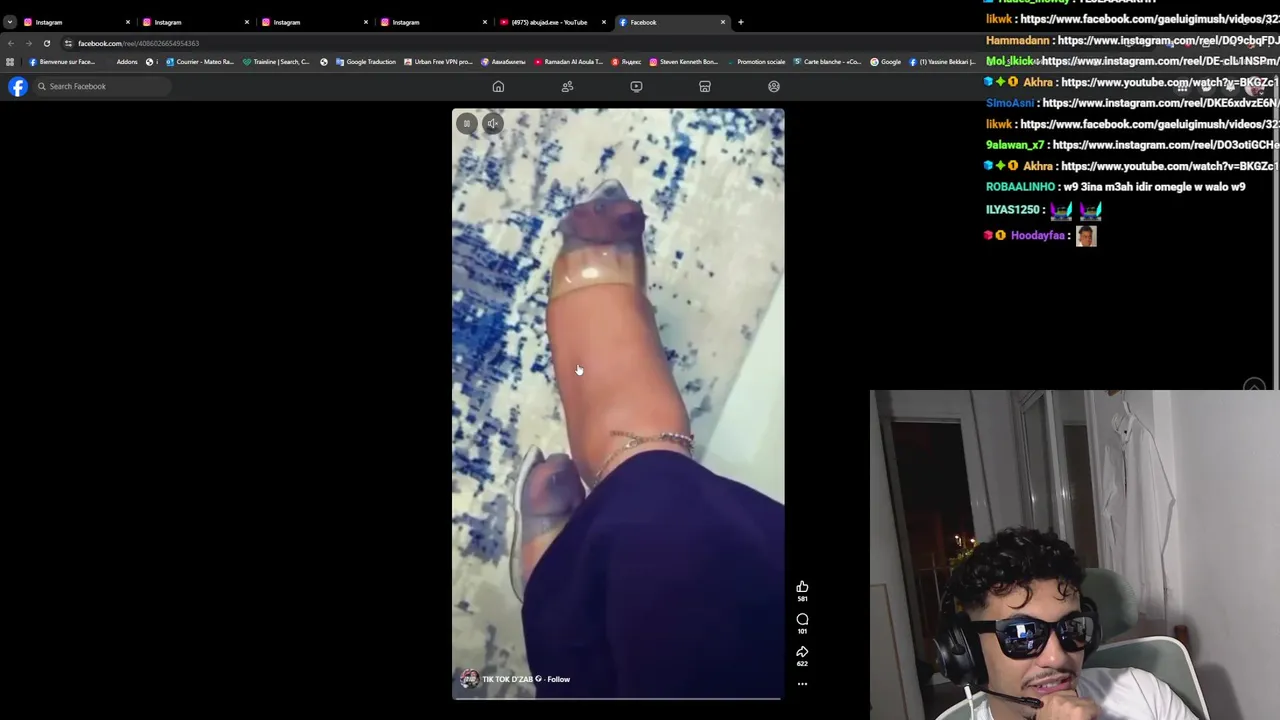The image size is (1280, 720).
Task: Open the Carte blanche bookmark
Action: click(x=827, y=62)
